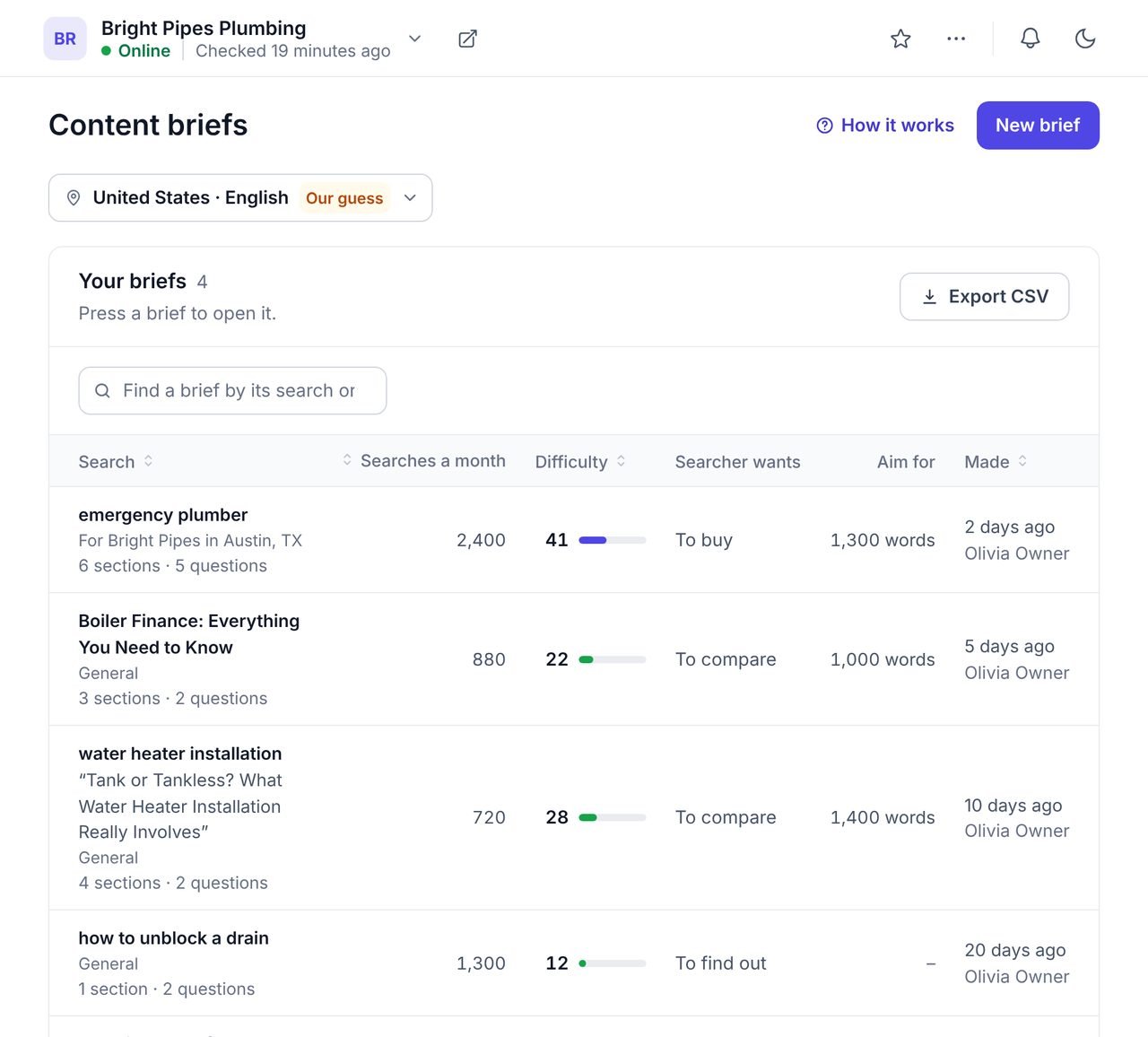Click the BR workspace avatar
This screenshot has width=1148, height=1037.
[x=65, y=39]
